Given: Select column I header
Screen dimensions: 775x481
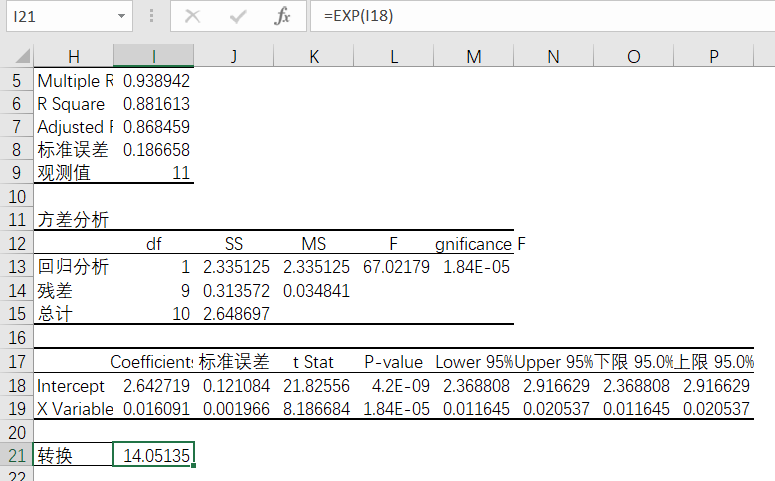Looking at the screenshot, I should click(x=153, y=57).
